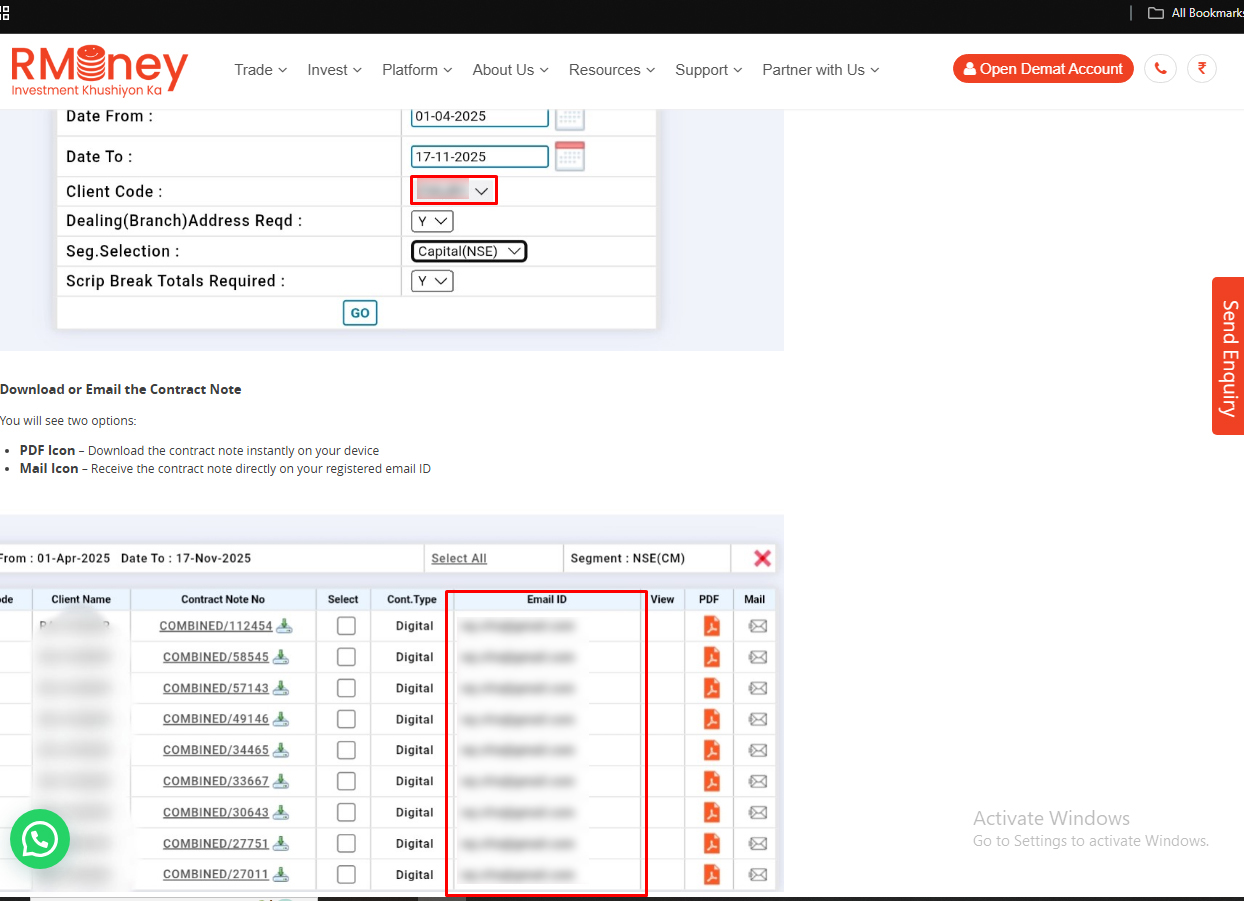
Task: Click the Open Demat Account button
Action: click(x=1043, y=69)
